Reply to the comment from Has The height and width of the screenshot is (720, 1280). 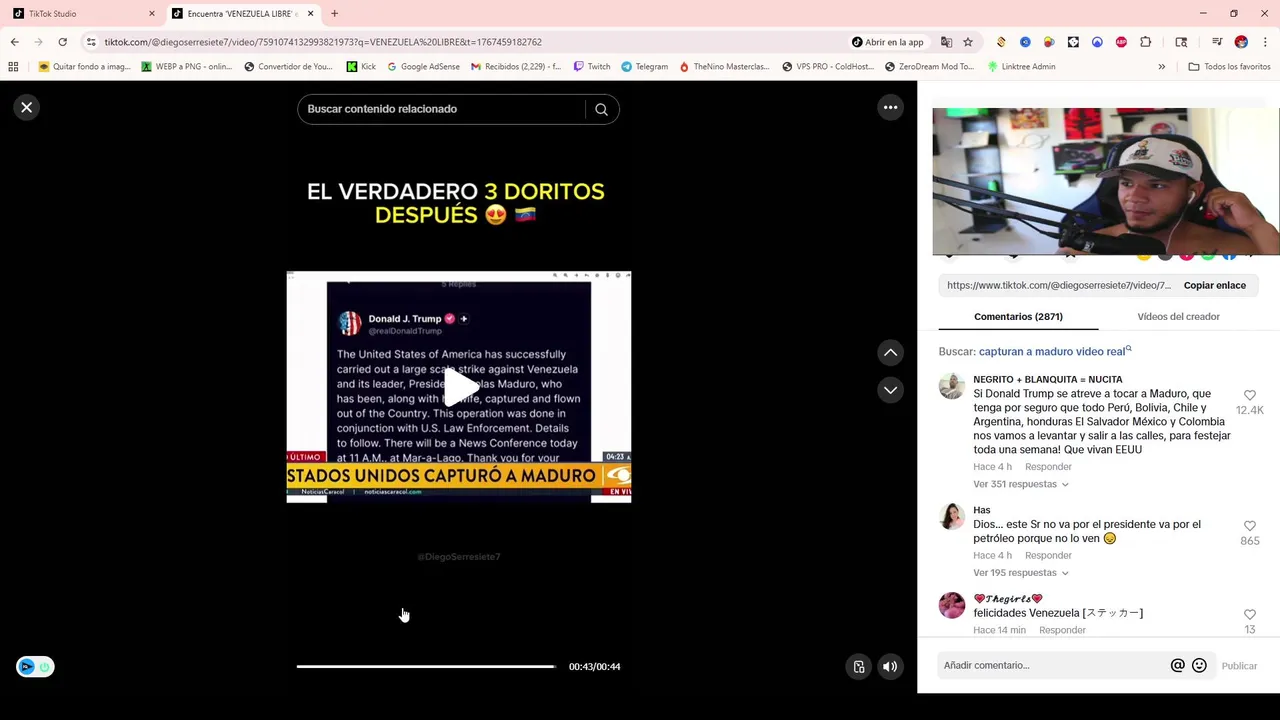[x=1048, y=555]
